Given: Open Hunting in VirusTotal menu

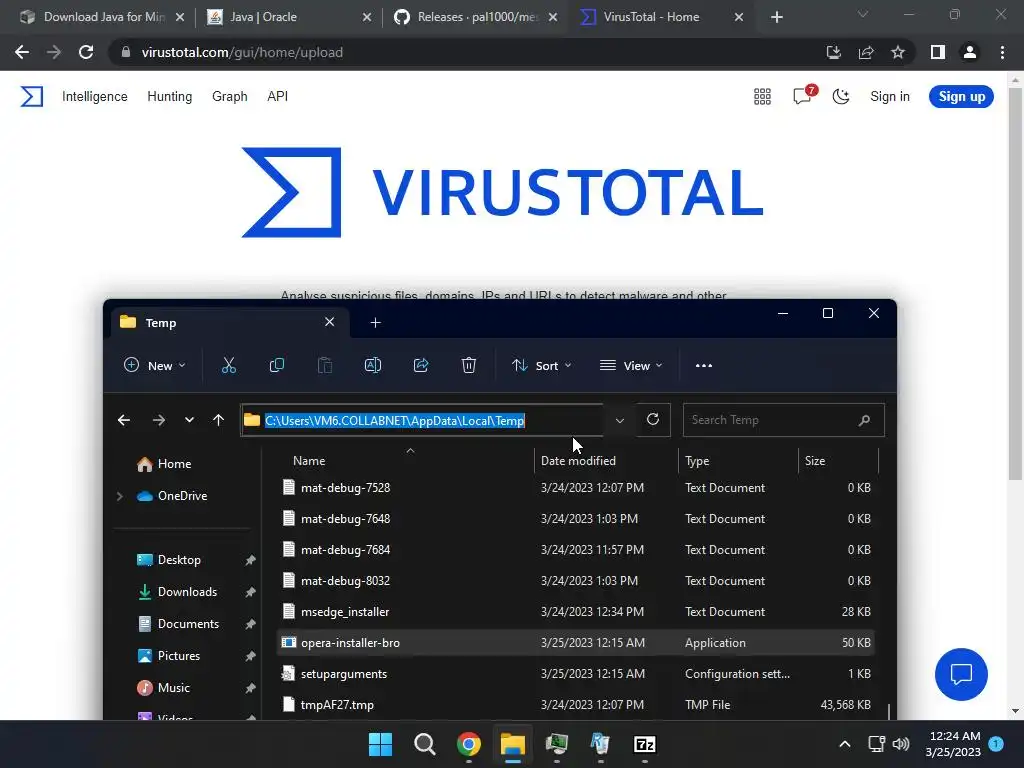Looking at the screenshot, I should (170, 97).
